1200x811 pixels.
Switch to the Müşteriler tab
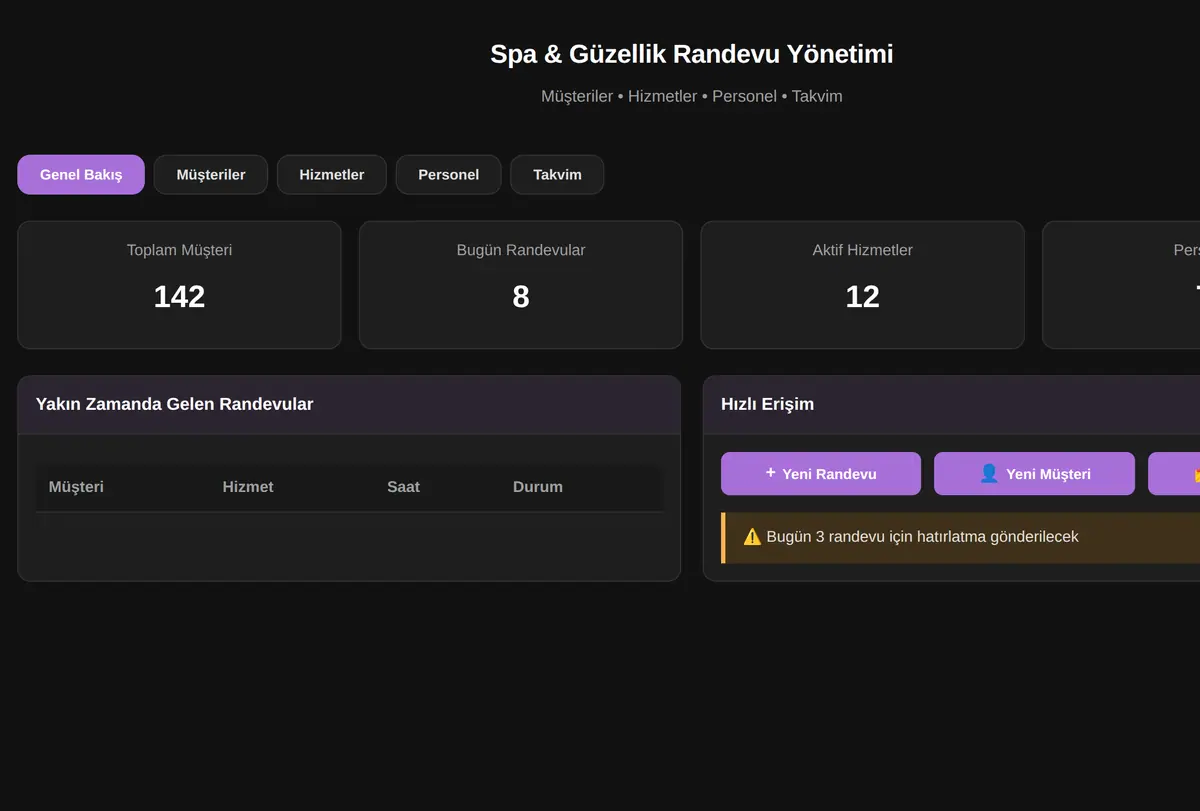pyautogui.click(x=211, y=175)
